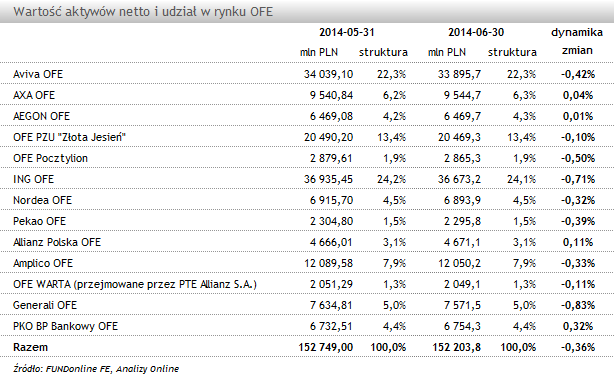This screenshot has height=379, width=614.
Task: Click the table title Wartość aktywów netto
Action: (x=143, y=12)
